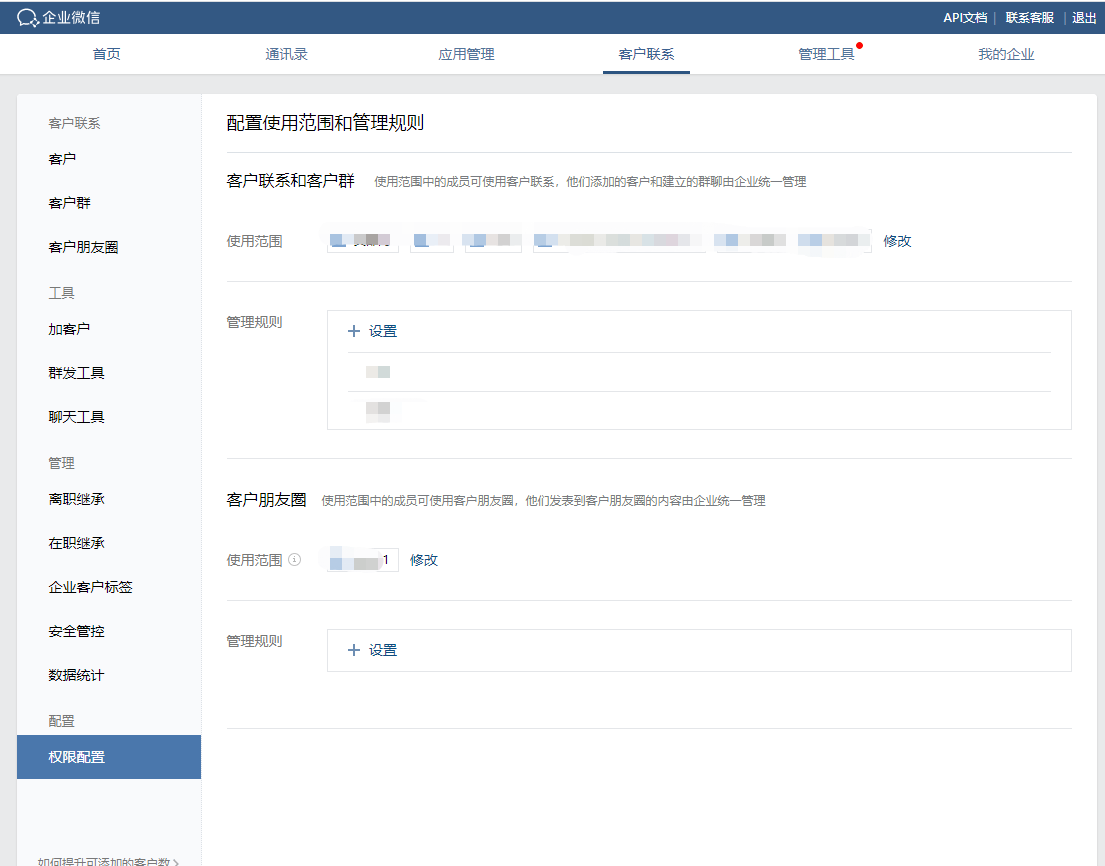Click the info icon beside 使用范围
1105x866 pixels.
295,560
